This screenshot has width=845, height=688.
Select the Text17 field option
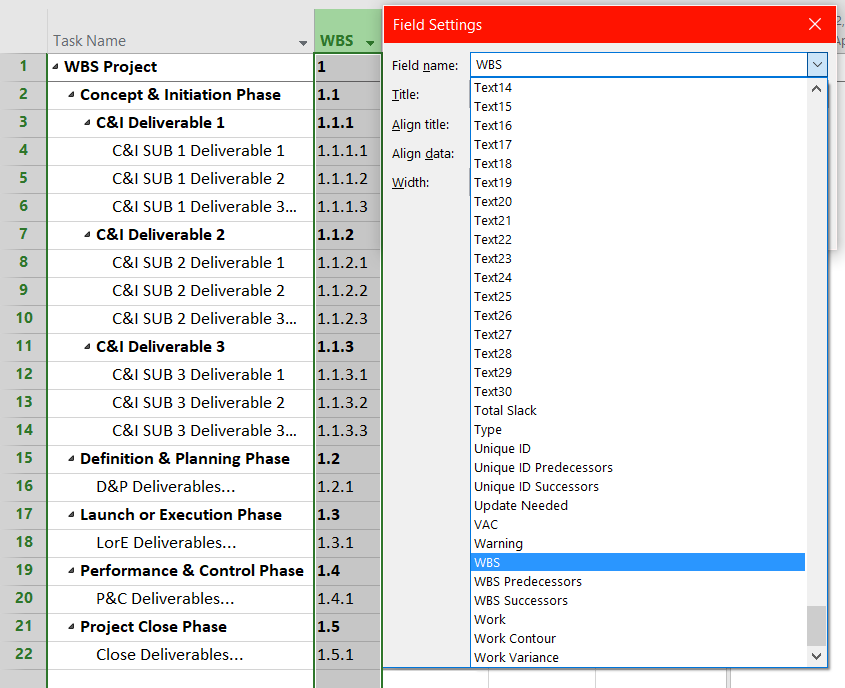(638, 144)
